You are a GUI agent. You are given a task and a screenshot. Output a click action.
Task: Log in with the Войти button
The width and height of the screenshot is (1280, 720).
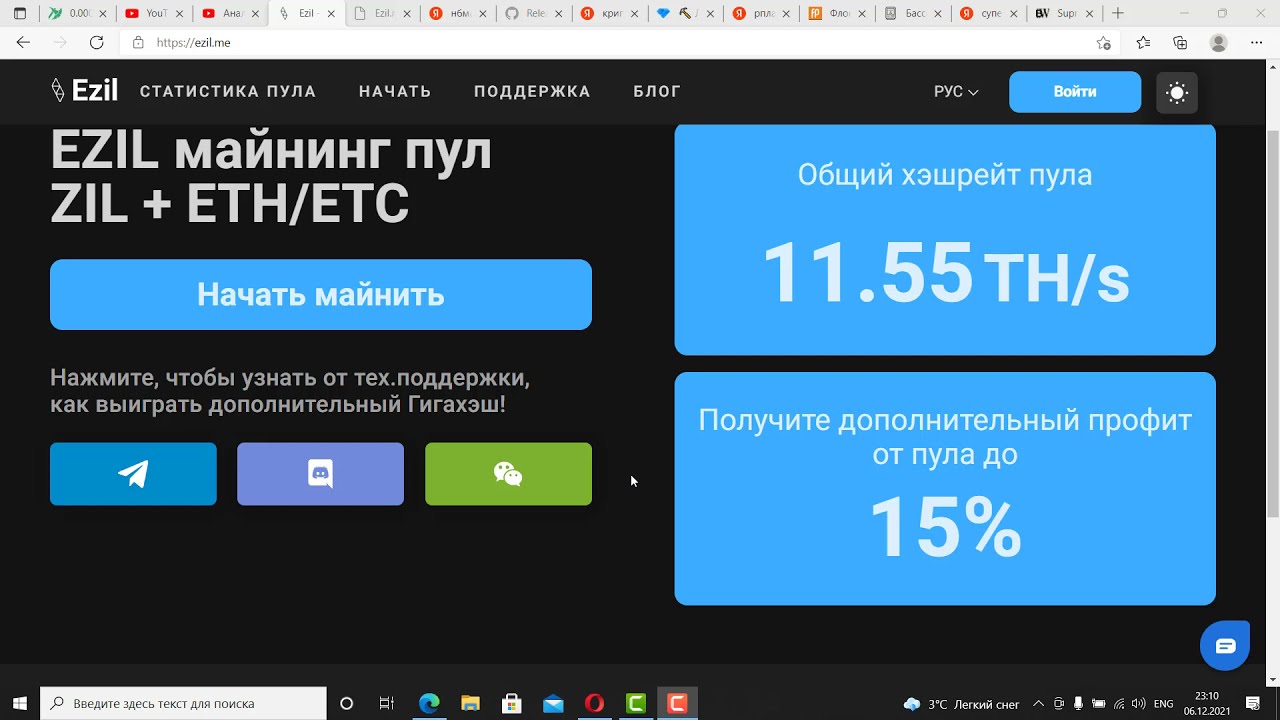pos(1075,92)
